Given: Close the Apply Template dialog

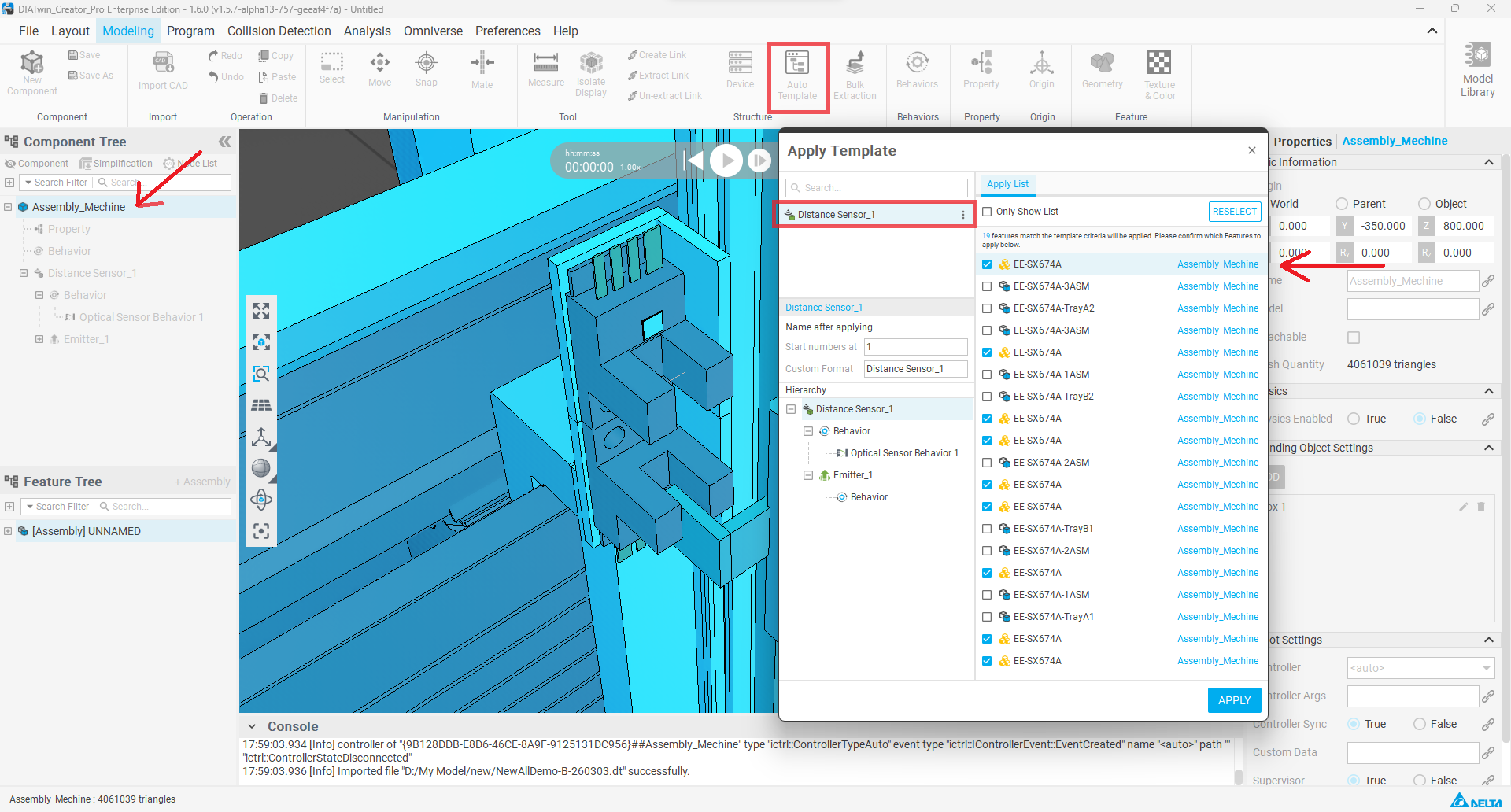Looking at the screenshot, I should click(1252, 150).
